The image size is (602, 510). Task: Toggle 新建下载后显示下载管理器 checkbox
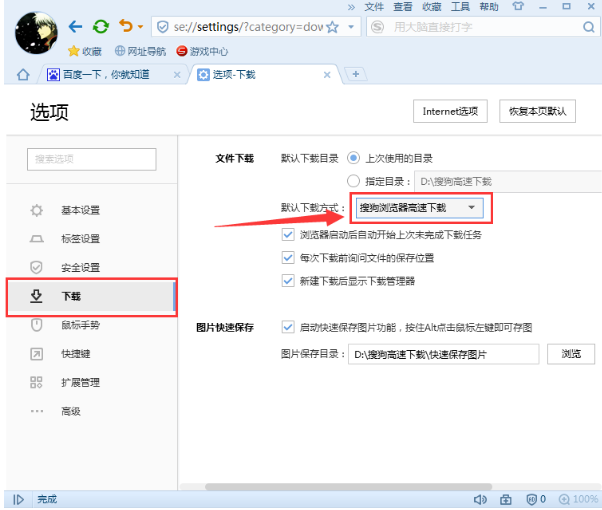288,281
